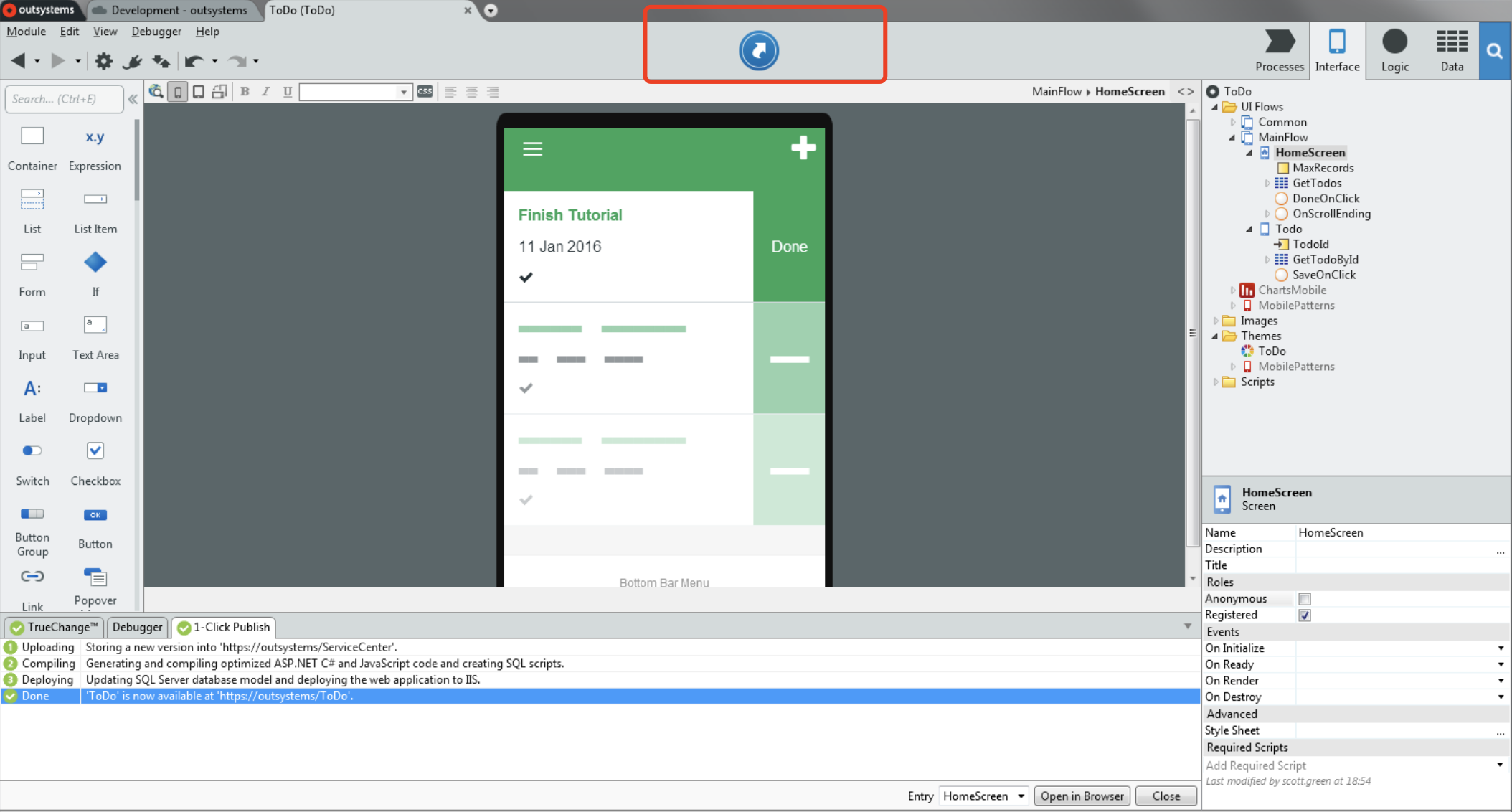
Task: Click the 1-Click Publish circular button
Action: point(758,50)
